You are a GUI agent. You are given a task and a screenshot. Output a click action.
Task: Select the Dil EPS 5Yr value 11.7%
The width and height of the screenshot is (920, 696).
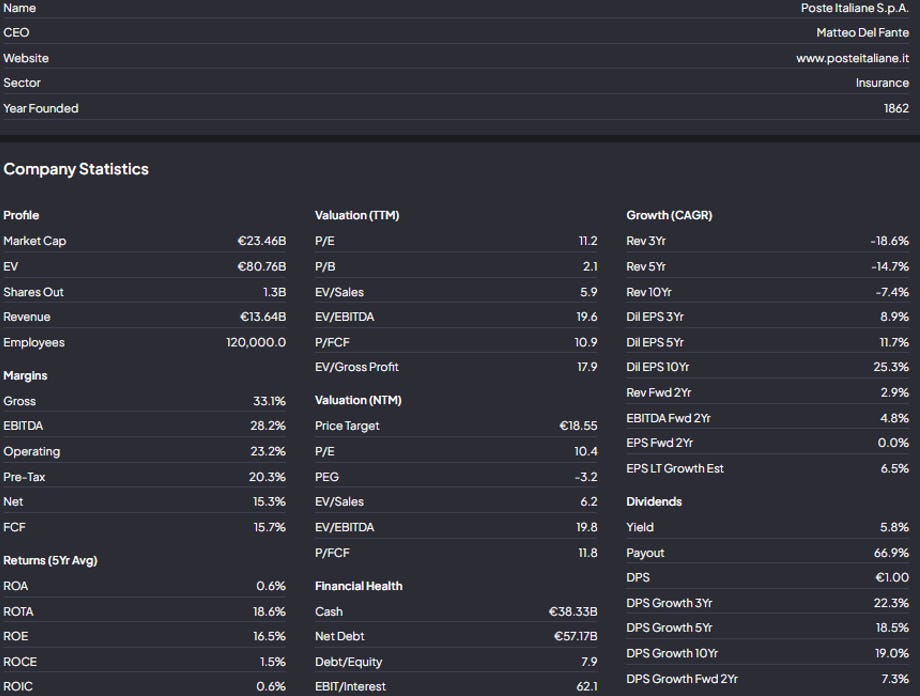tap(894, 342)
